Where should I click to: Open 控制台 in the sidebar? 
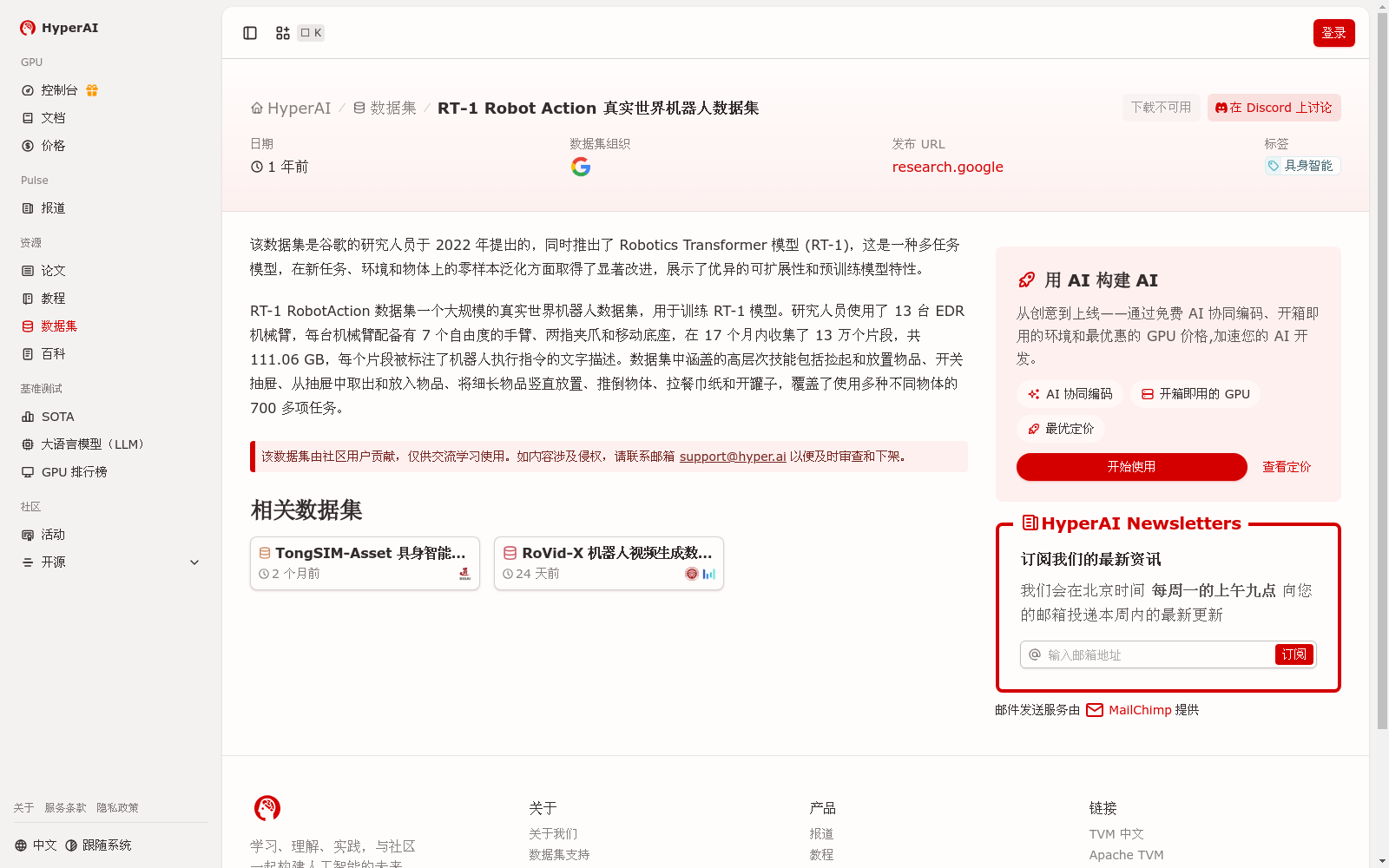point(59,90)
